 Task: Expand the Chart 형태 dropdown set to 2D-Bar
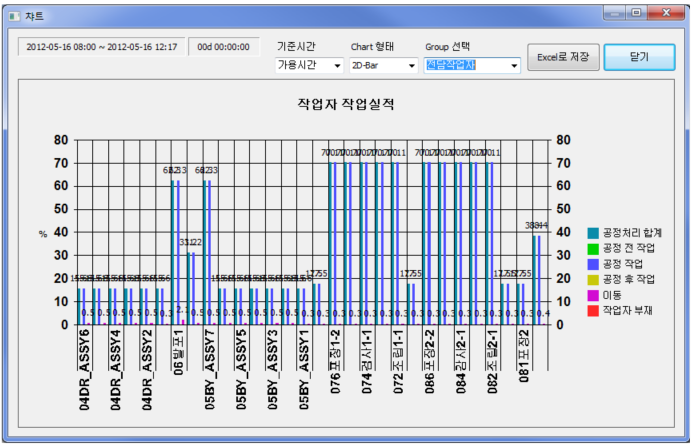(383, 65)
